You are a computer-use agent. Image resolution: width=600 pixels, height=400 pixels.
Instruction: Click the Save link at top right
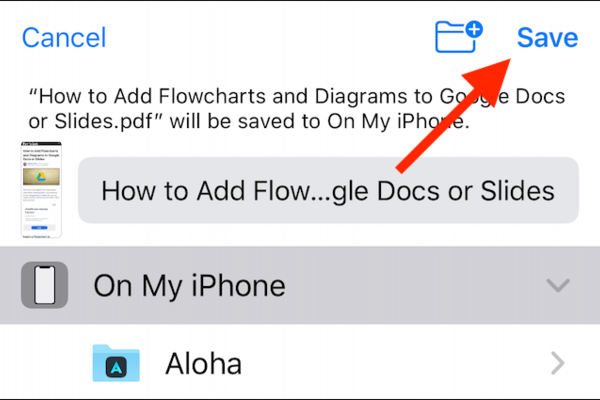click(547, 38)
